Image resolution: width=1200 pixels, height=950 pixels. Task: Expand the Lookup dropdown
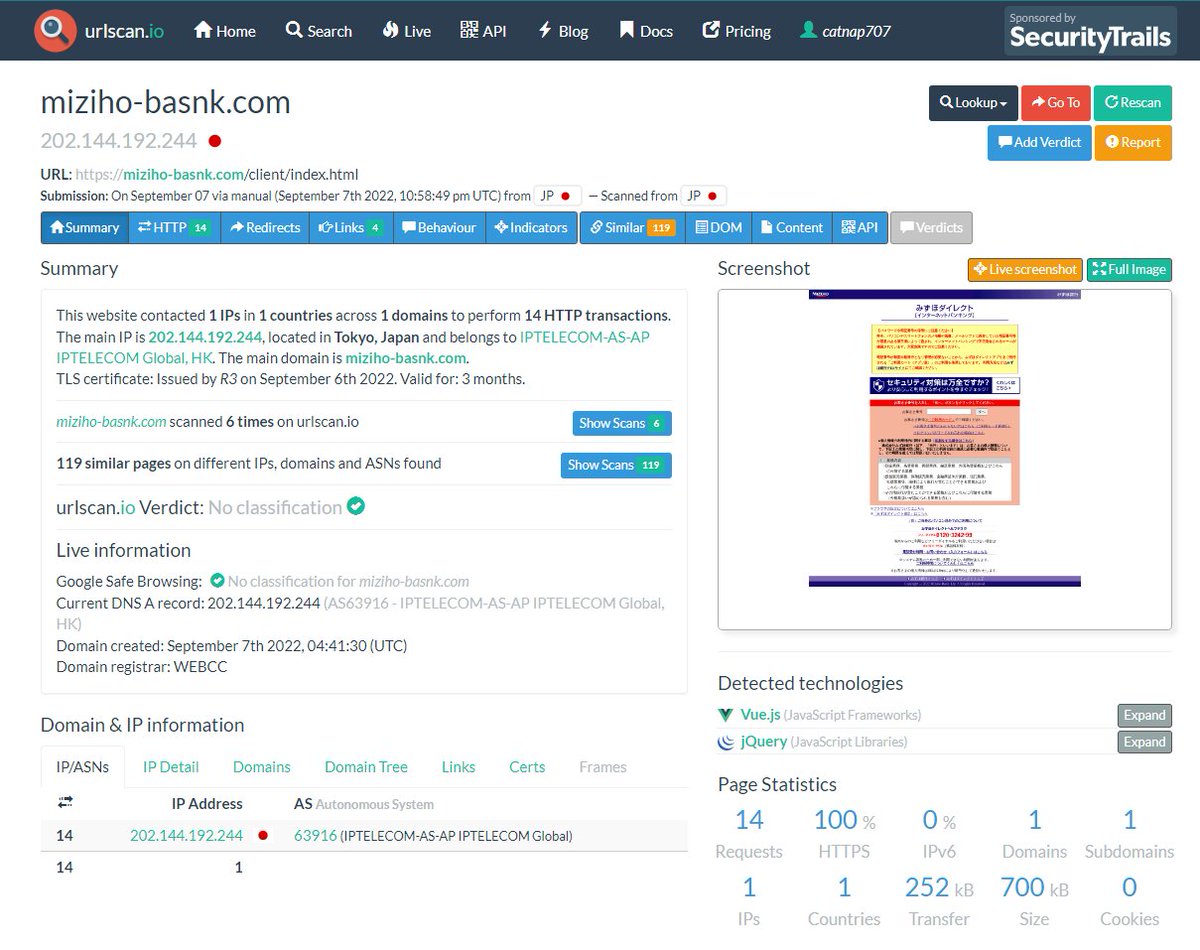[x=973, y=102]
